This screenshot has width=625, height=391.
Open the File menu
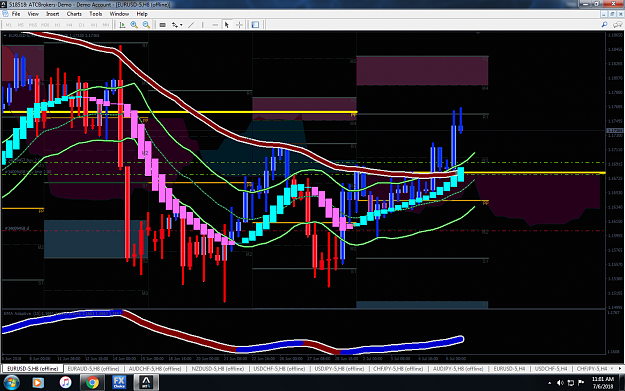point(16,14)
